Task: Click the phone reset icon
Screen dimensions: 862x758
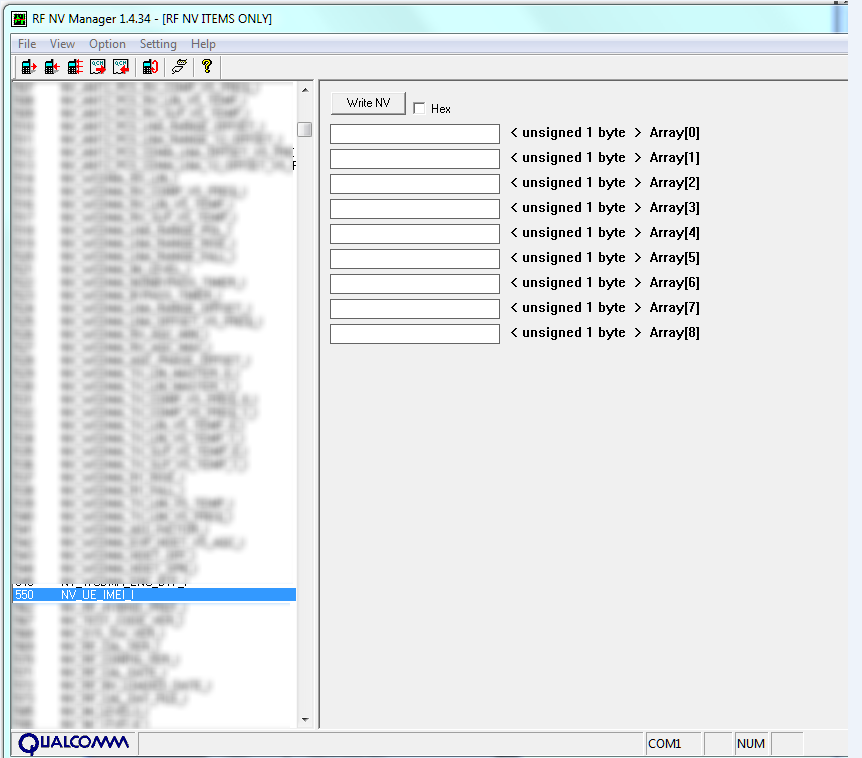Action: [150, 67]
